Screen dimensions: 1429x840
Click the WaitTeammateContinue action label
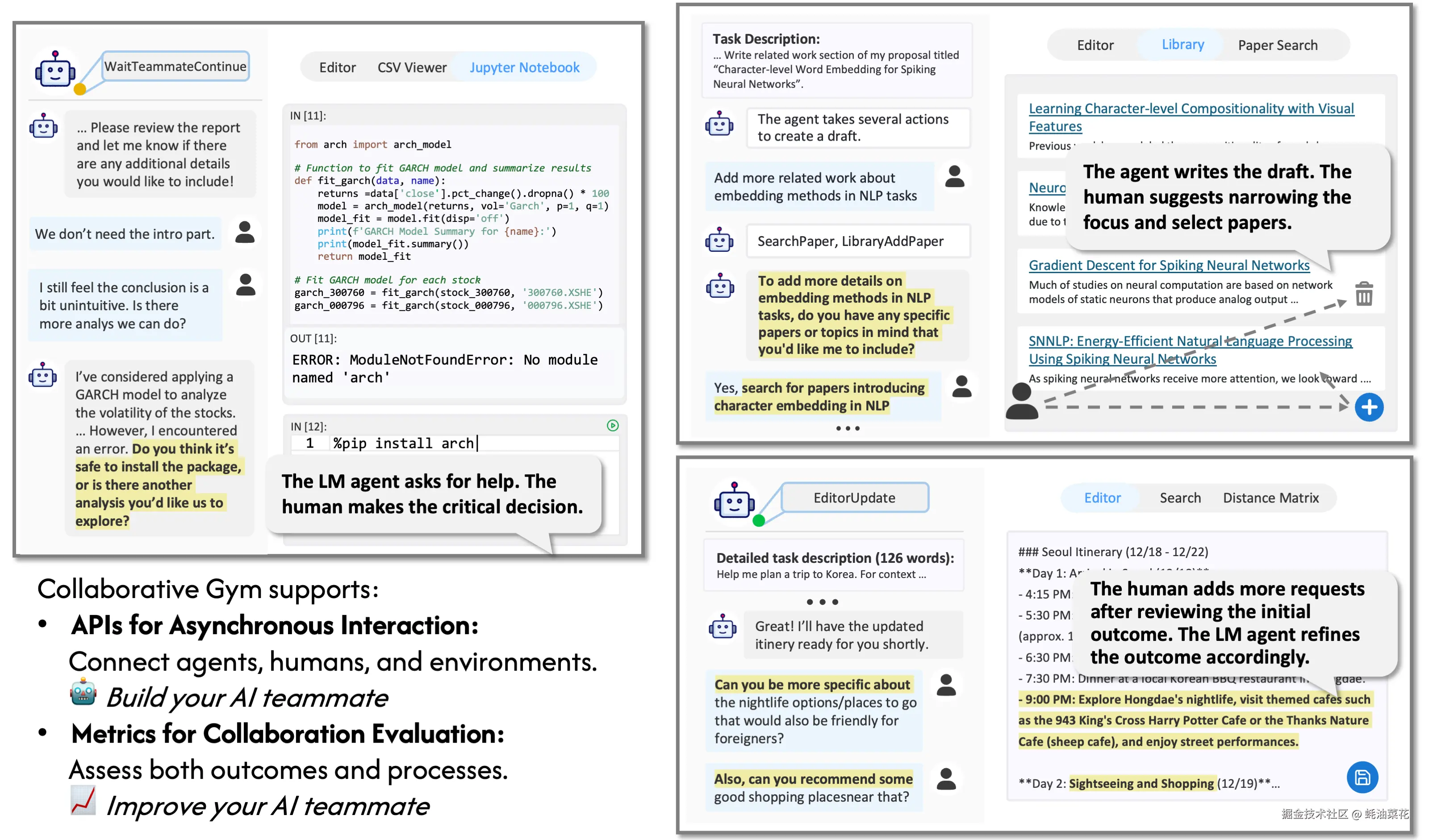pos(175,67)
